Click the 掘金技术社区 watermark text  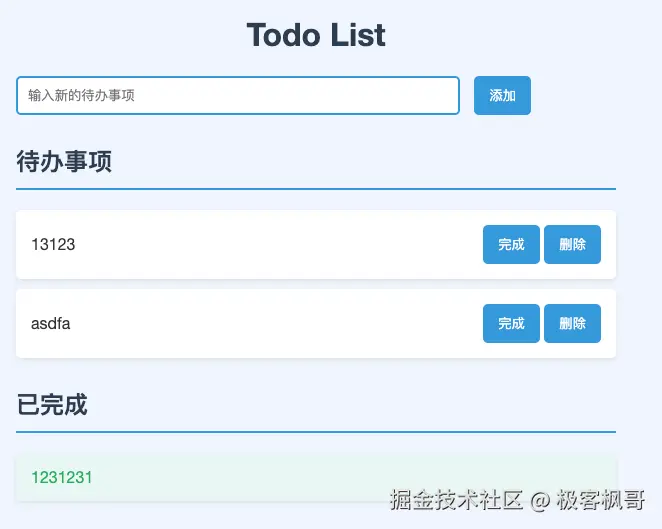[x=456, y=499]
